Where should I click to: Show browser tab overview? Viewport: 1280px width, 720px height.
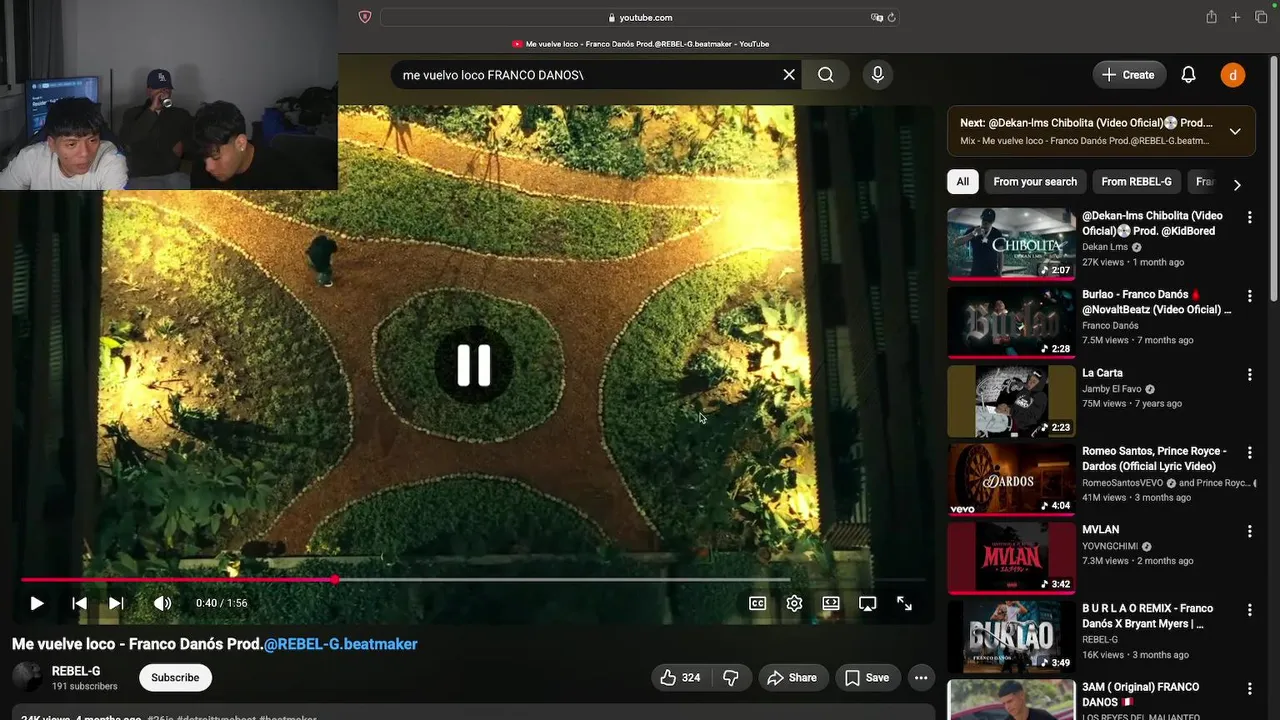[x=1261, y=17]
